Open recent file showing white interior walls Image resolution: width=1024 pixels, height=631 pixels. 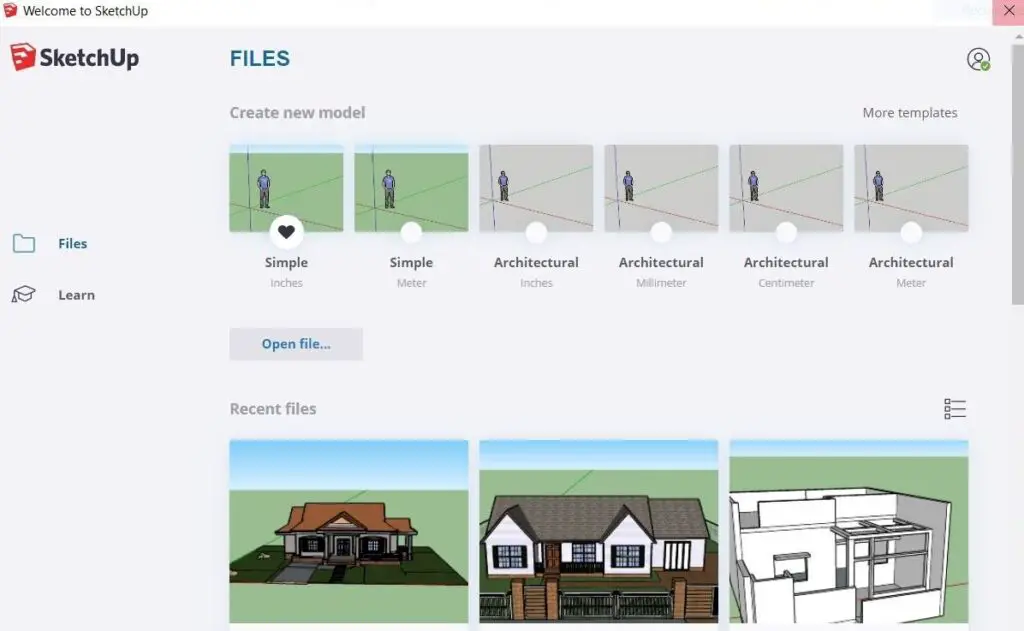(849, 532)
